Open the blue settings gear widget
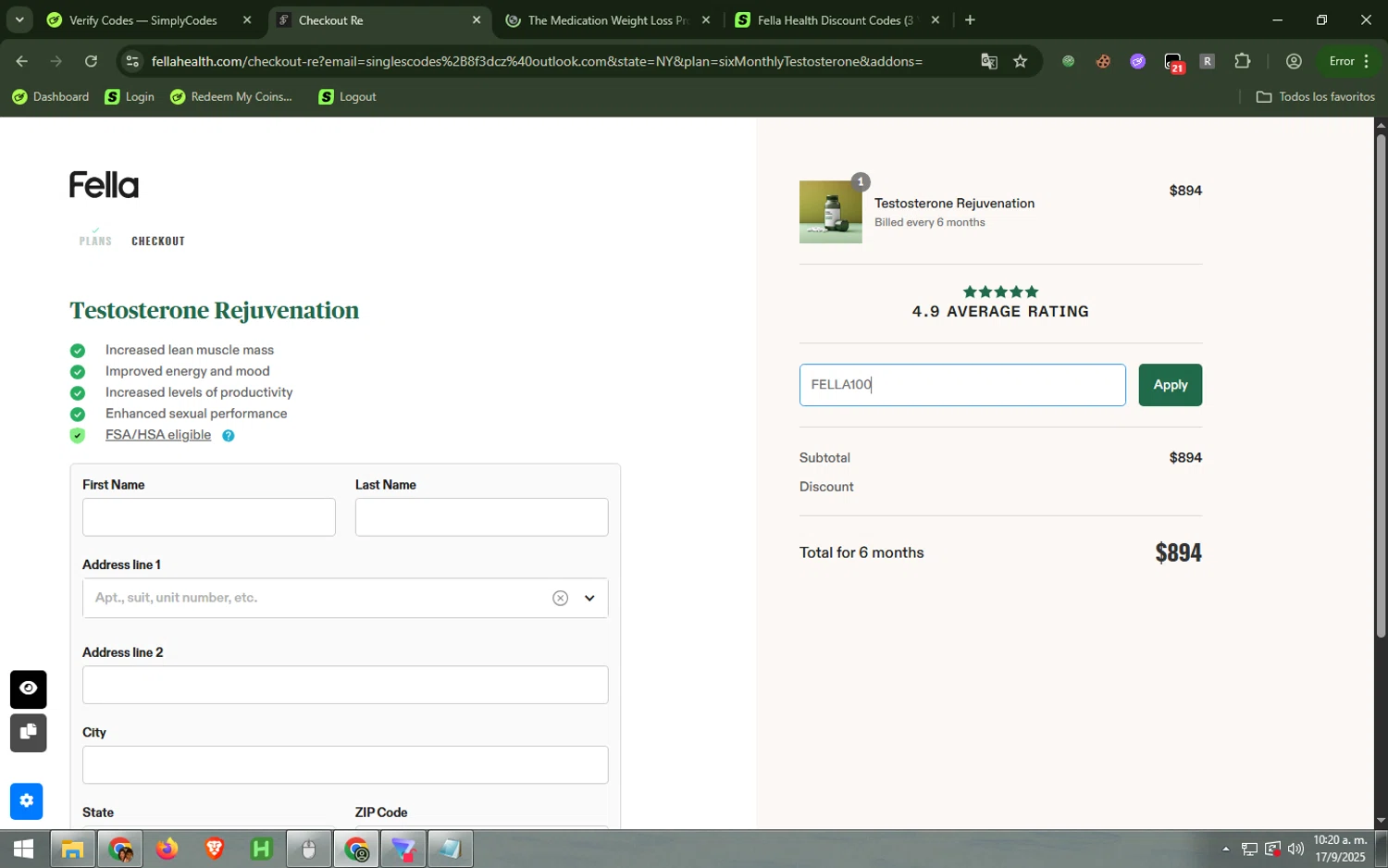 coord(27,801)
